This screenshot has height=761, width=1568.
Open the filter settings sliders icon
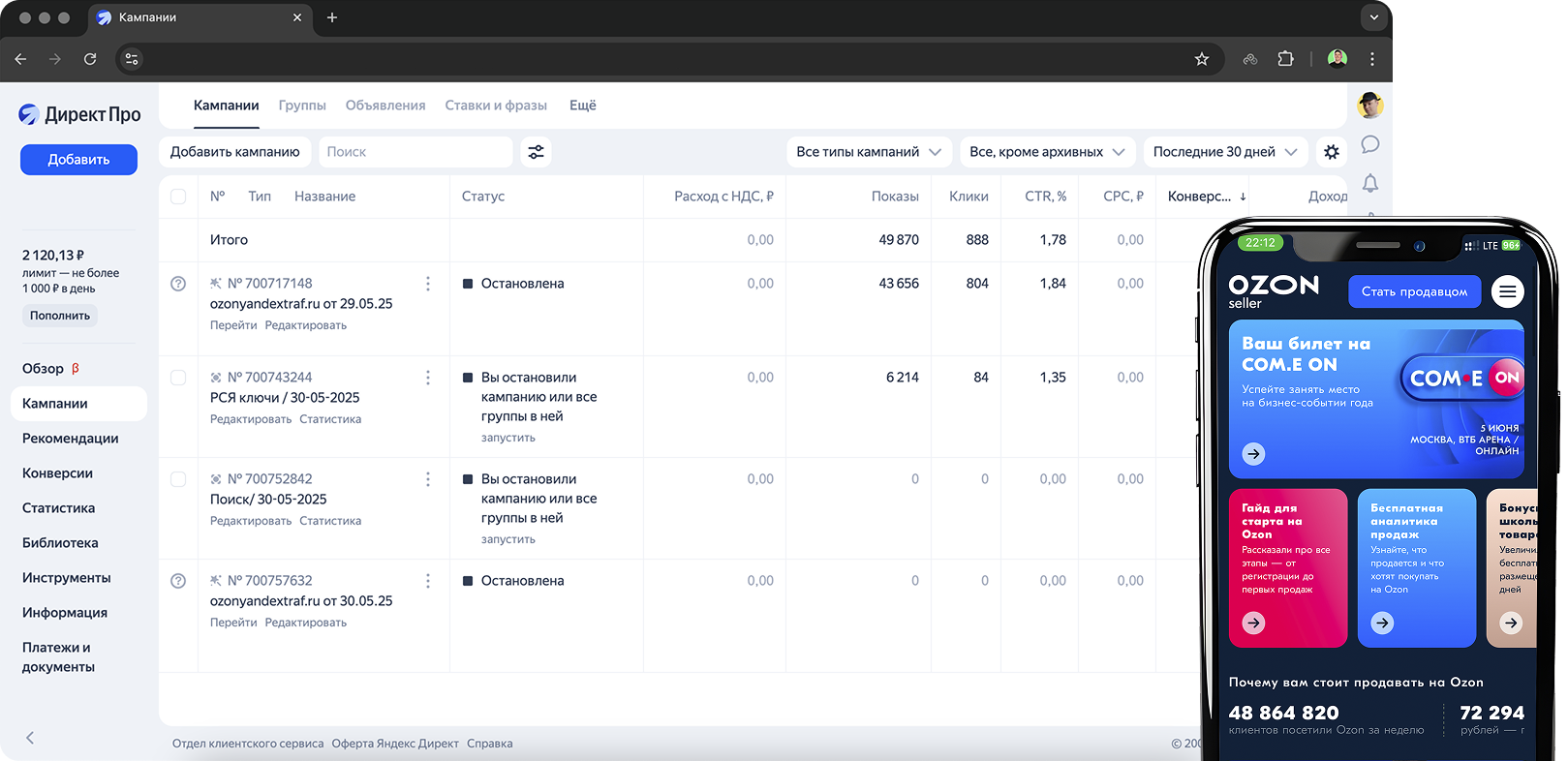tap(536, 152)
